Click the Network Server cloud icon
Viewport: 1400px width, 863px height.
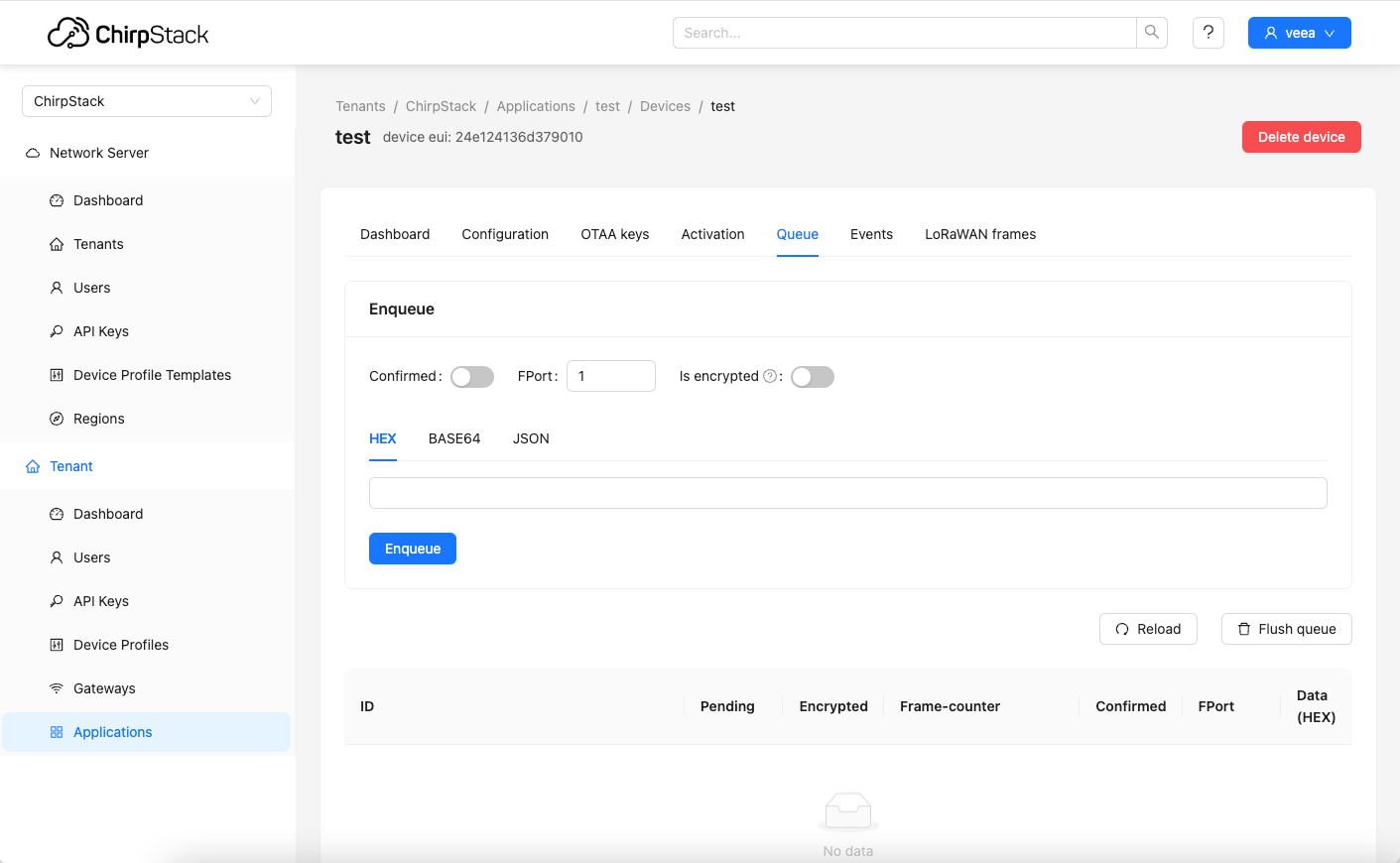33,153
